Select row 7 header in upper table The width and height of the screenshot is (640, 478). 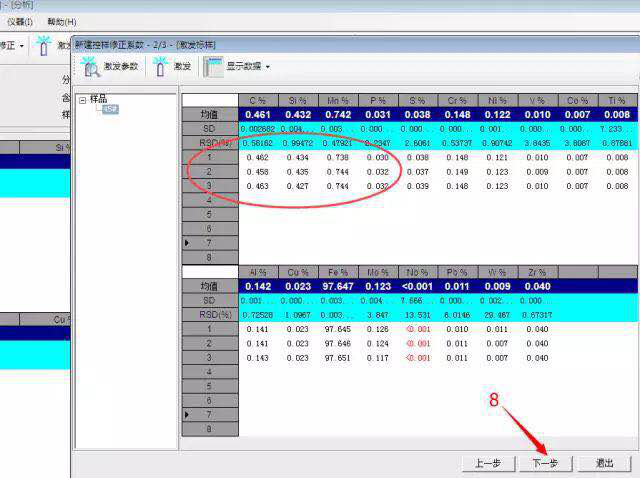coord(210,242)
